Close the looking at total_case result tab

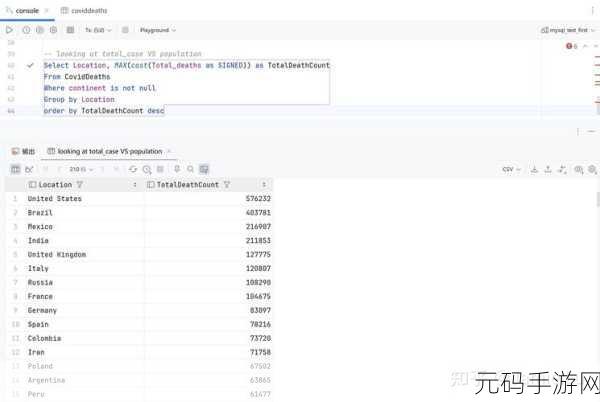tap(169, 151)
